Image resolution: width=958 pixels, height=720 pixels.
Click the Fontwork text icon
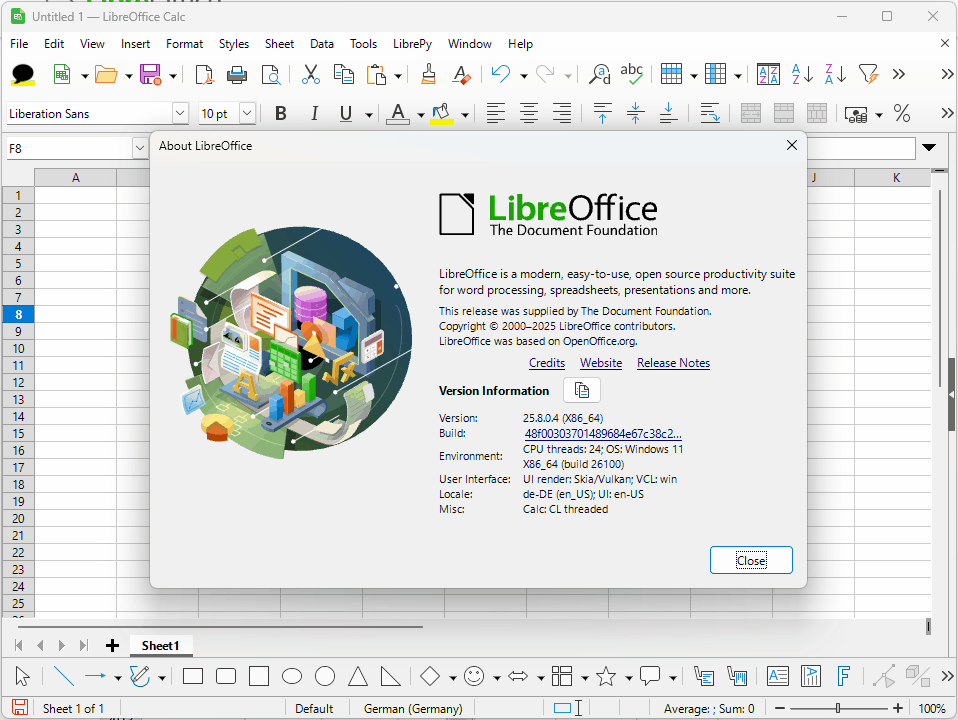[x=844, y=676]
